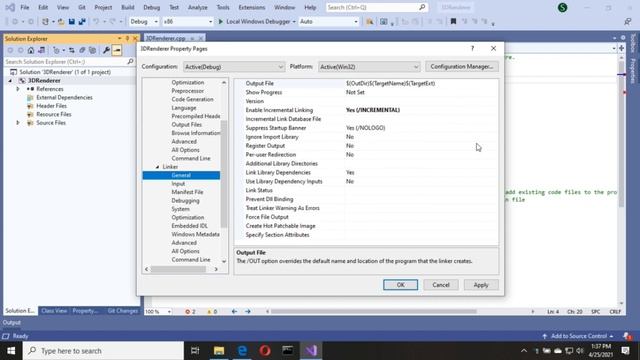
Task: Open the Extensions menu
Action: pos(251,7)
